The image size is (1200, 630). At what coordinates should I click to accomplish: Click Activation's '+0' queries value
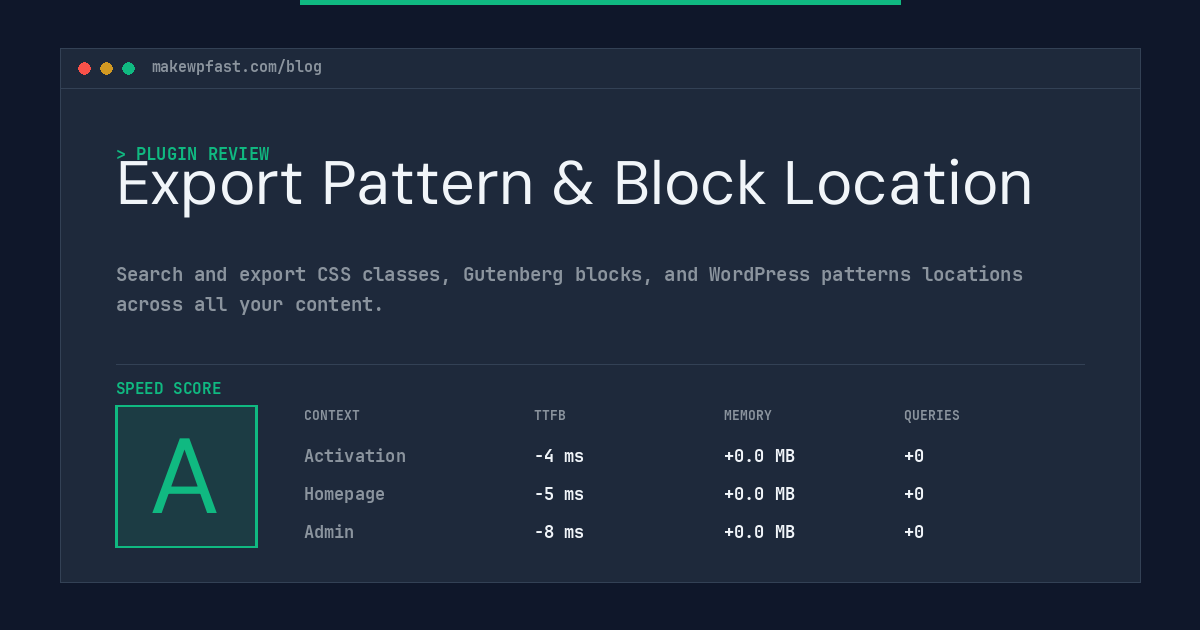914,456
